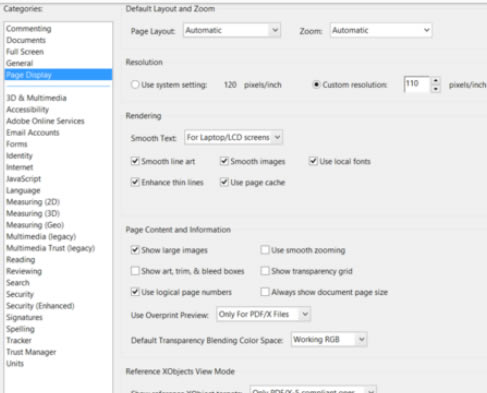Increase custom resolution with up arrow
This screenshot has width=487, height=393.
436,80
